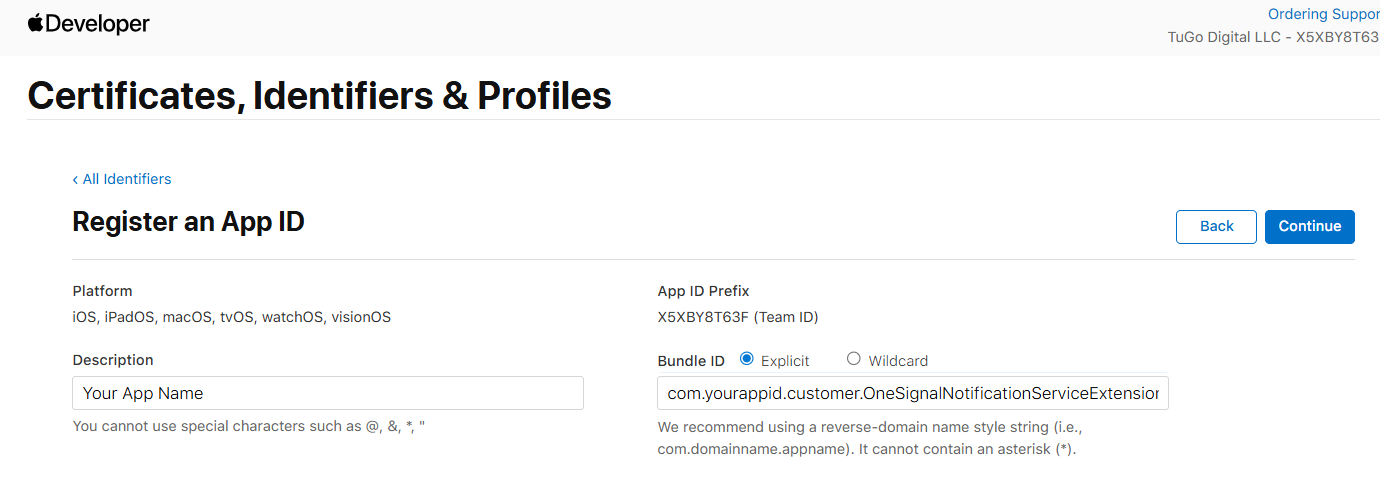Select the Explicit radio button
1380x501 pixels.
pos(747,359)
